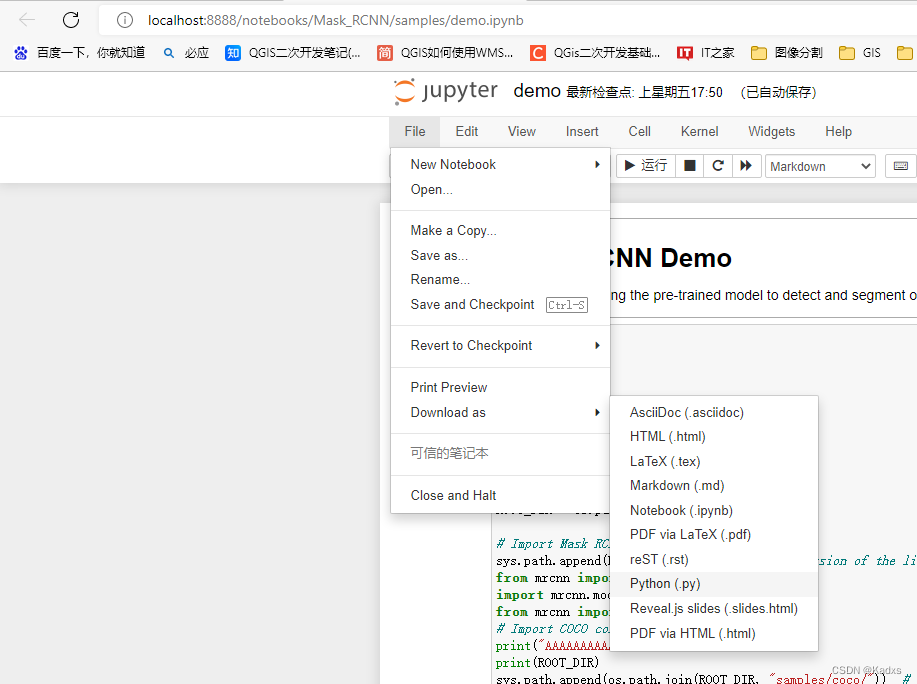Screen dimensions: 917x684
Task: Select Make a Copy...
Action: (x=501, y=230)
